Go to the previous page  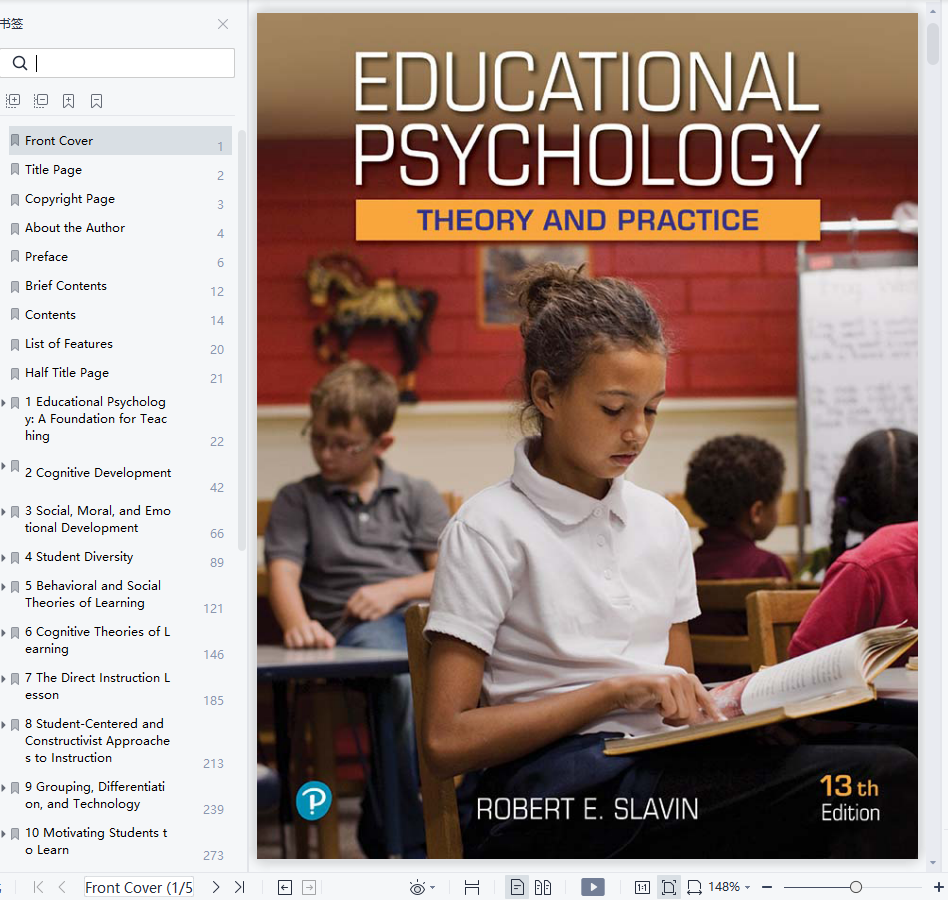(62, 887)
